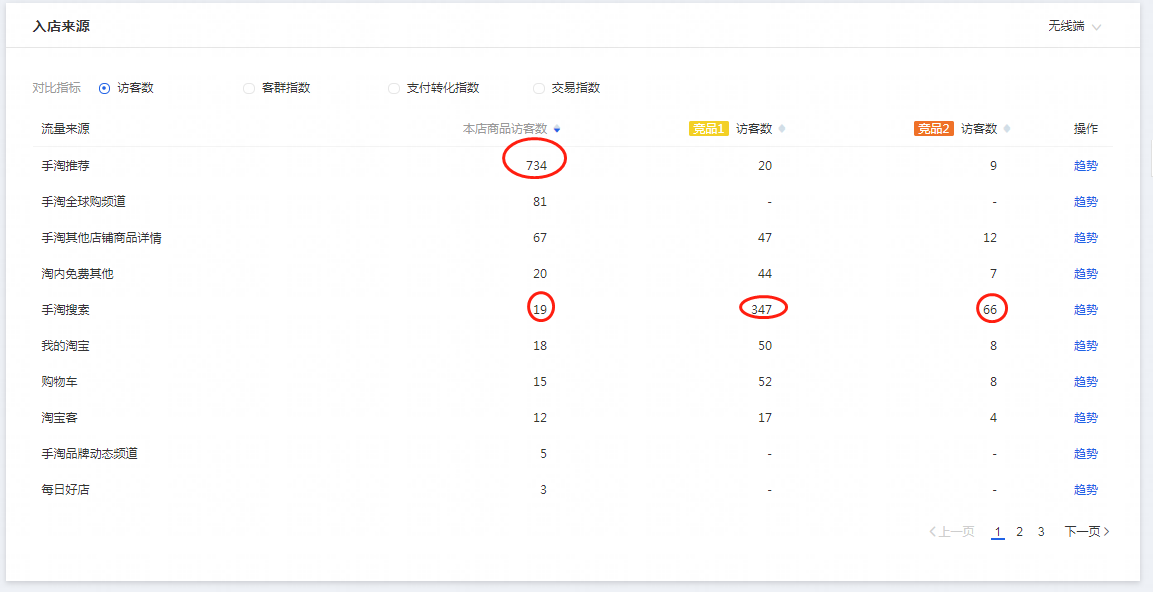This screenshot has height=592, width=1153.
Task: Click the 66 竞品2 visitor value
Action: click(x=990, y=310)
